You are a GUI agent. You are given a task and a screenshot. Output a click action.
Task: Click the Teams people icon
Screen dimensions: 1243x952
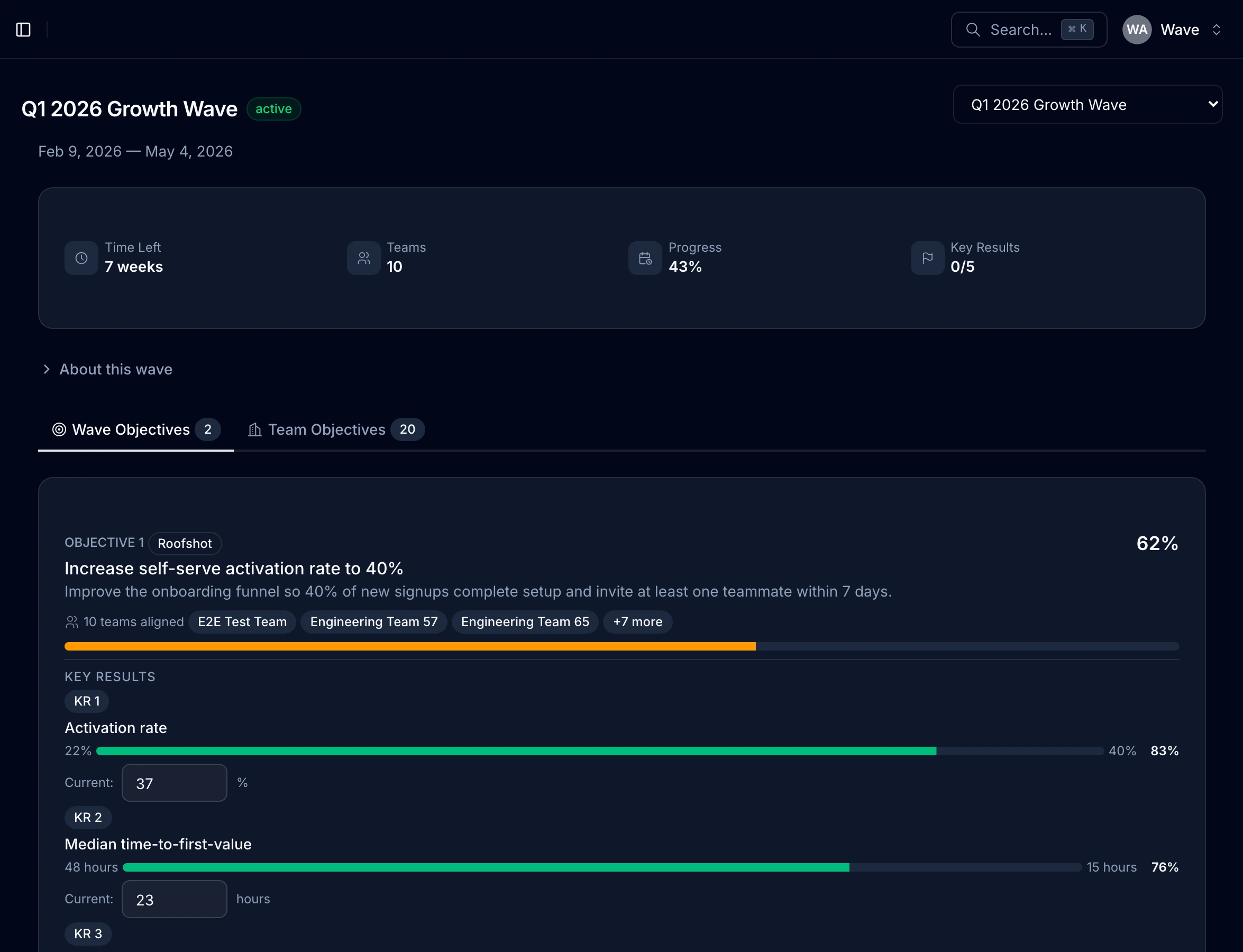[x=363, y=258]
